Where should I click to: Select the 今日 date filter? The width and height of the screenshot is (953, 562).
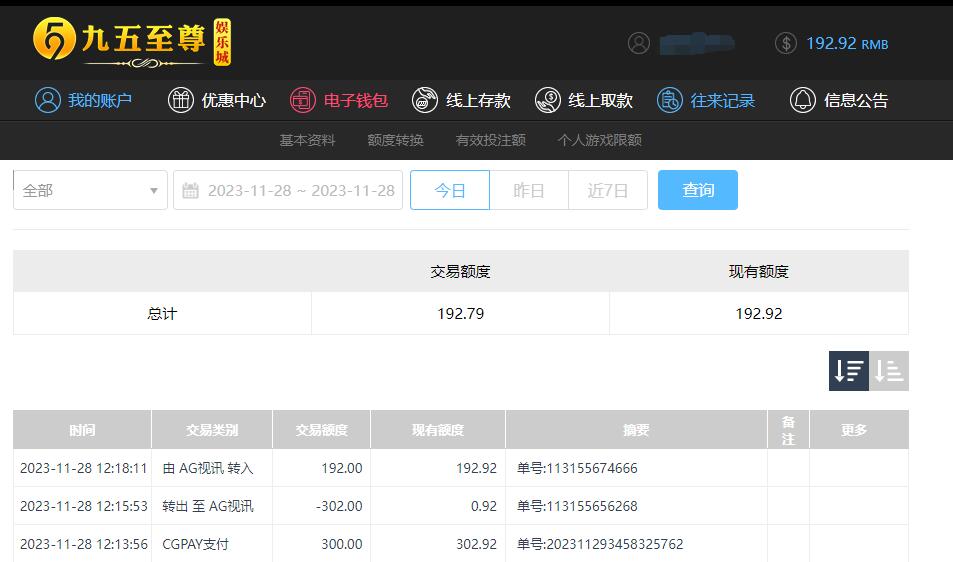pyautogui.click(x=450, y=190)
